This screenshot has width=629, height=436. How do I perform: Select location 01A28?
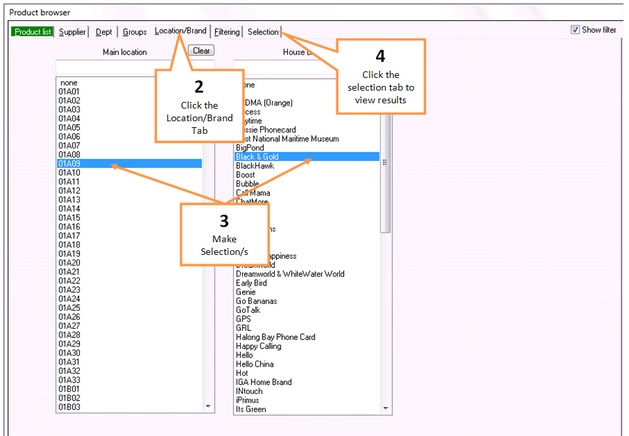point(129,335)
